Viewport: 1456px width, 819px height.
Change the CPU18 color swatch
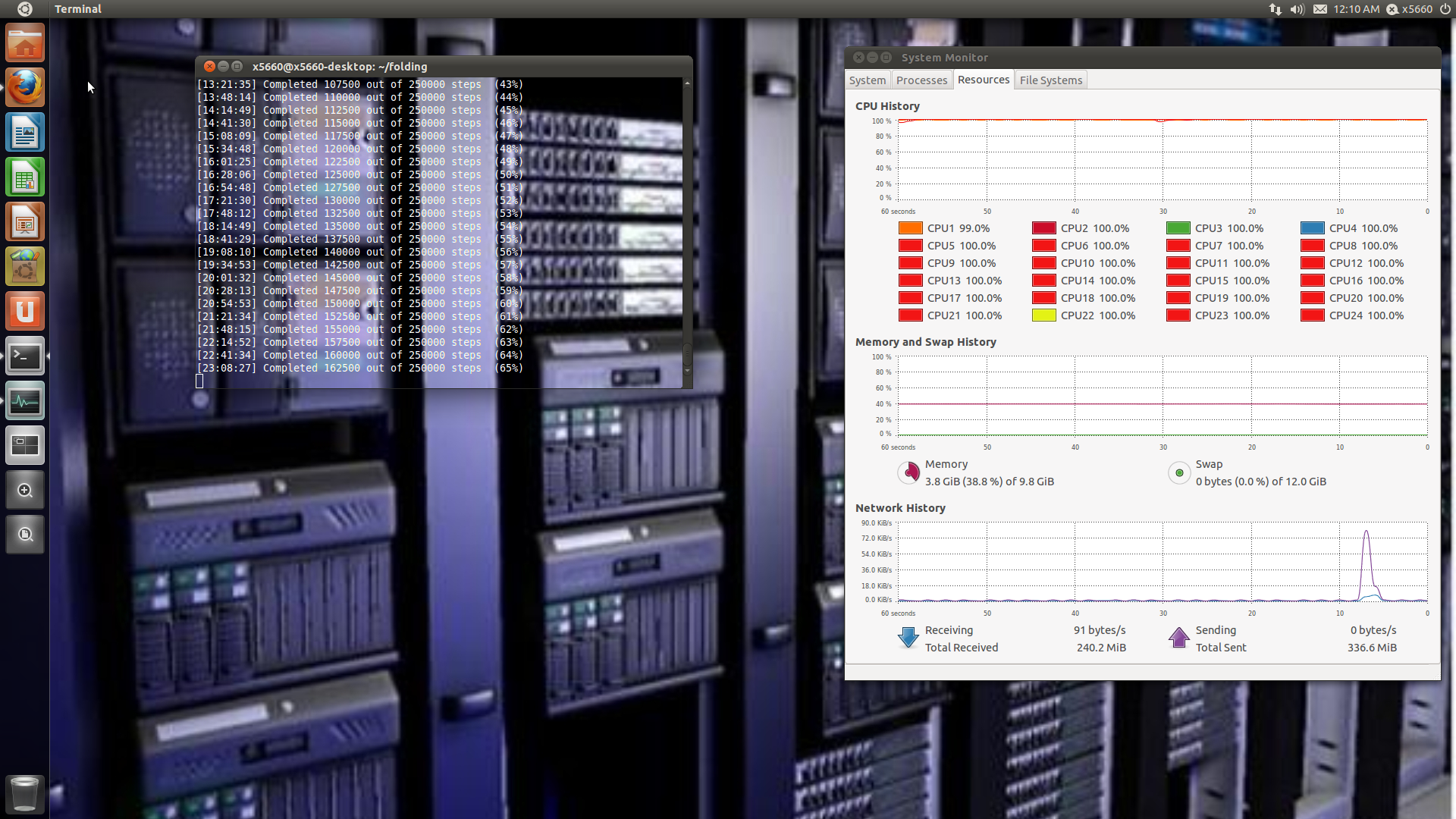click(1044, 298)
